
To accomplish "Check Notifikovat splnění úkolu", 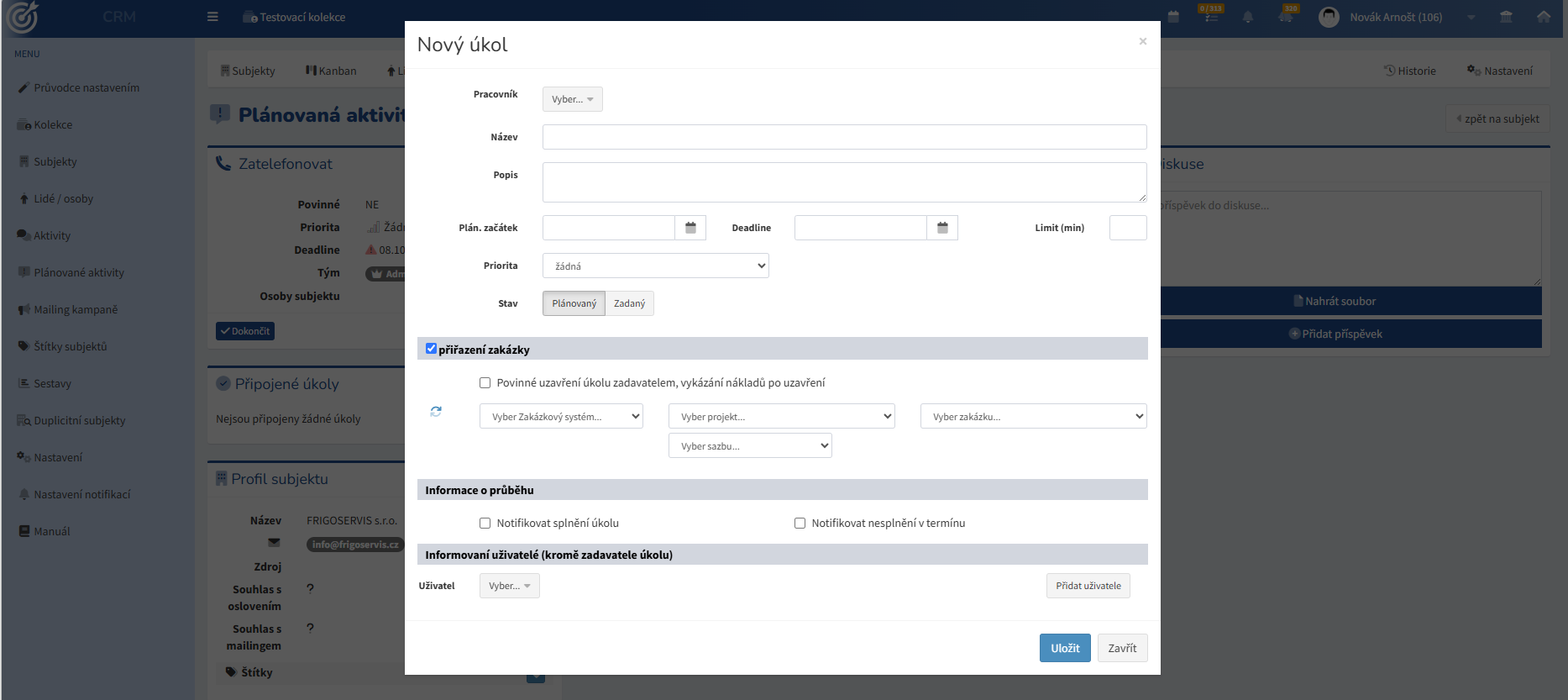I will point(485,523).
